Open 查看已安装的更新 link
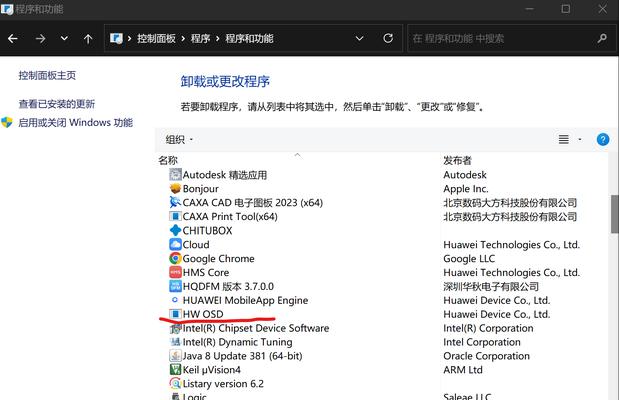 click(x=56, y=104)
